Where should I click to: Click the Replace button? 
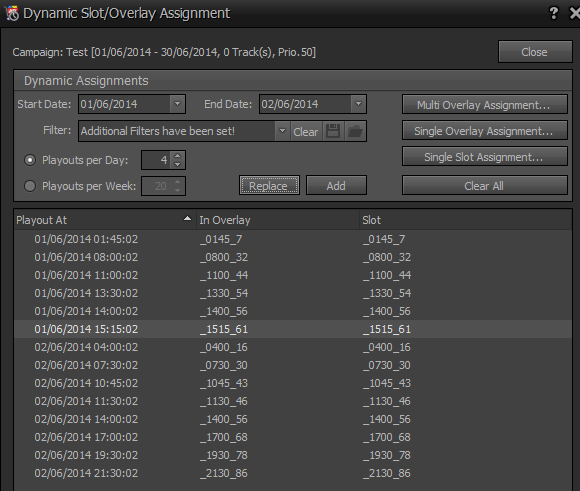[x=269, y=185]
